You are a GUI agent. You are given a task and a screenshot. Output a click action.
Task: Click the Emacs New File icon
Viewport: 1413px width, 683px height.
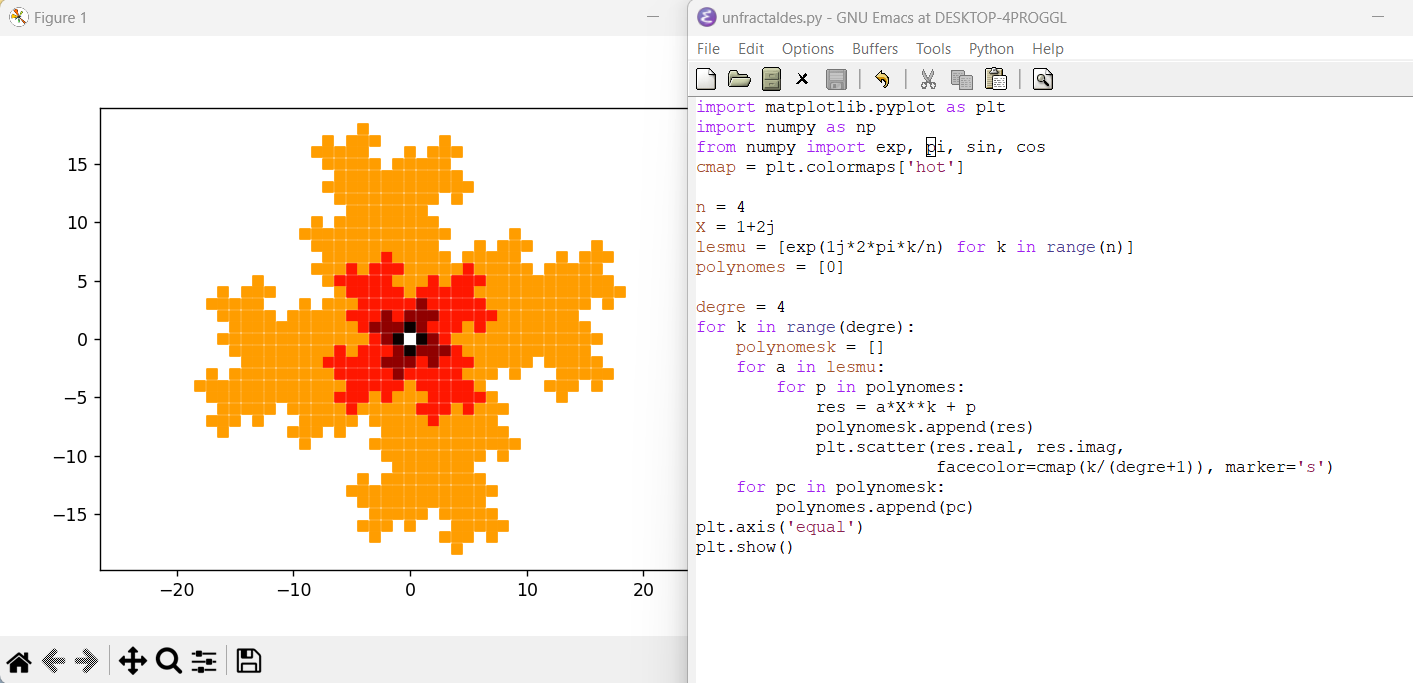coord(706,79)
